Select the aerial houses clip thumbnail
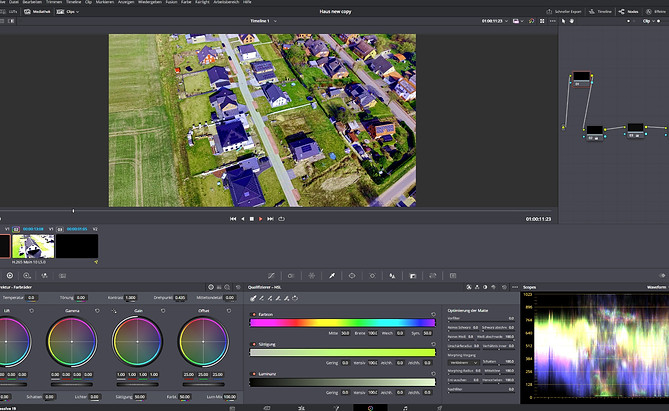 pyautogui.click(x=33, y=245)
